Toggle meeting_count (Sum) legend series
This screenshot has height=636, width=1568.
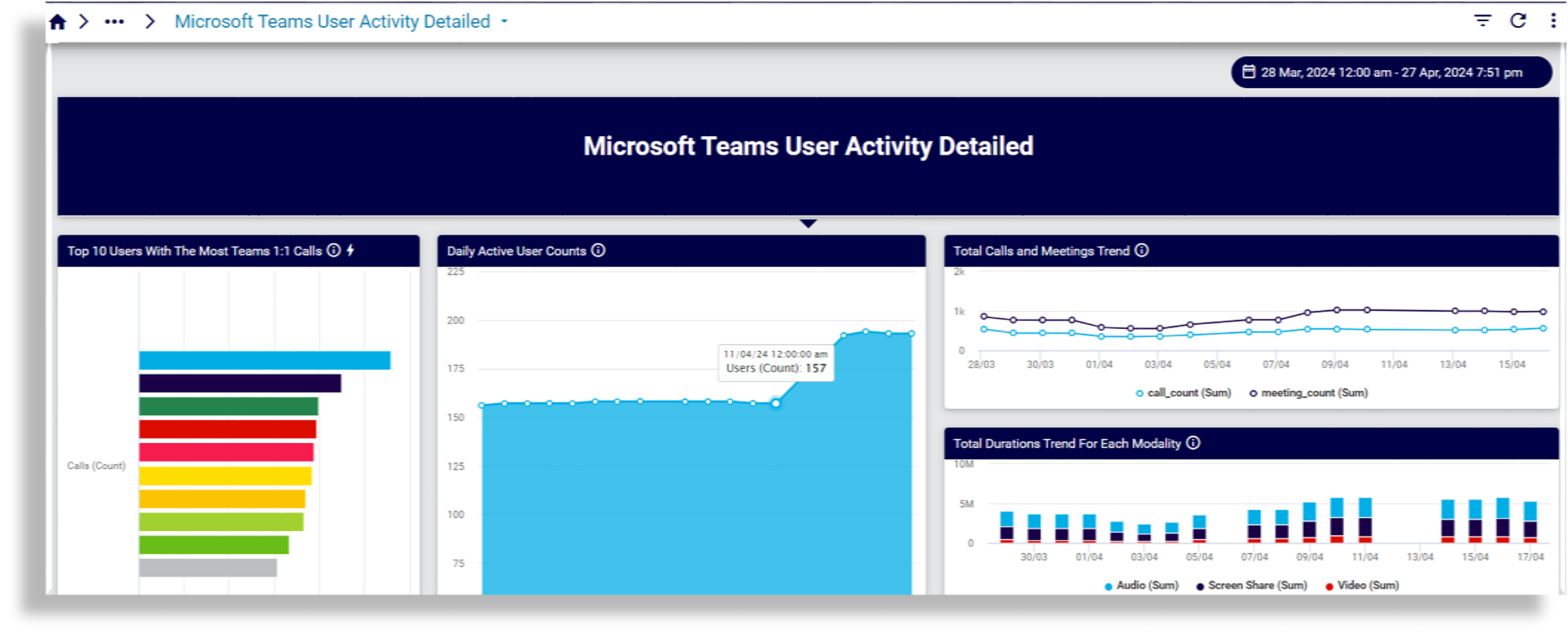coord(1308,393)
